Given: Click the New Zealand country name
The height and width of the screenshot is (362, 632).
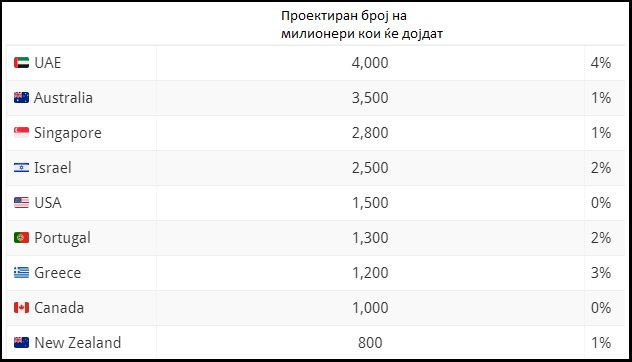Looking at the screenshot, I should (77, 343).
